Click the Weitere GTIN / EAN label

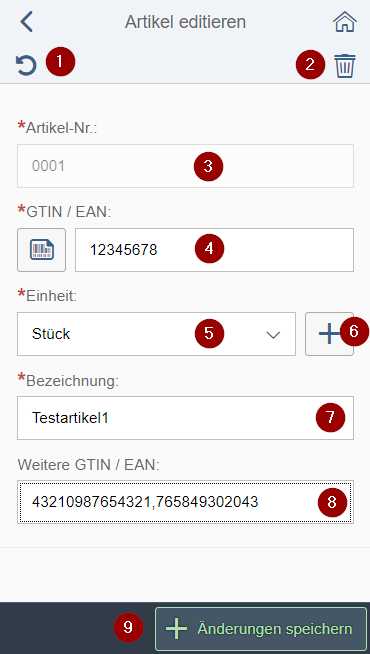click(x=89, y=464)
